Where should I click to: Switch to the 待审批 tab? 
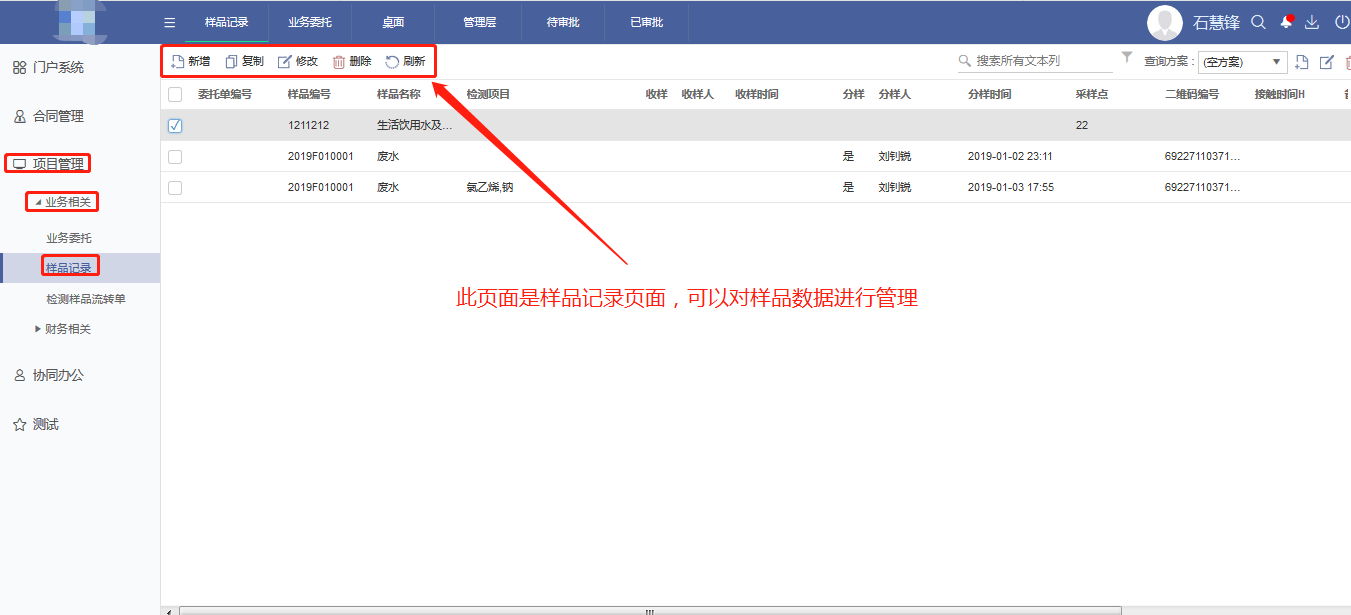click(x=563, y=22)
